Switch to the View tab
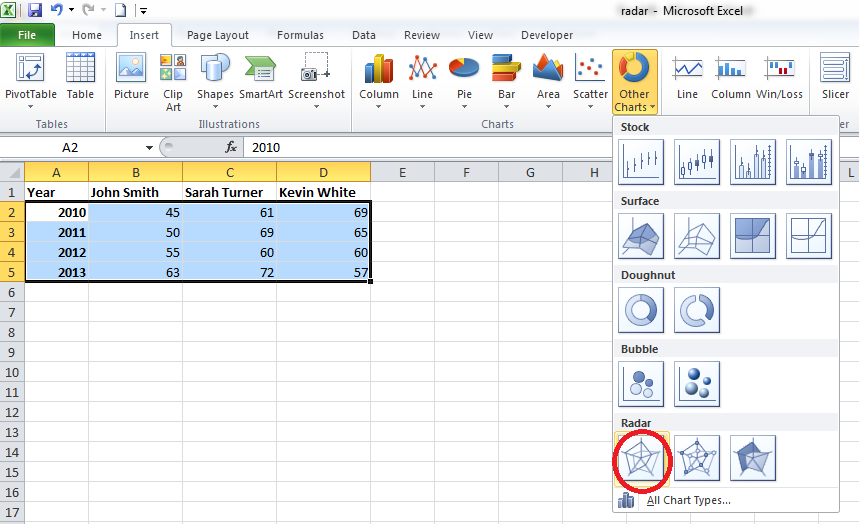Viewport: 859px width, 524px height. (480, 35)
